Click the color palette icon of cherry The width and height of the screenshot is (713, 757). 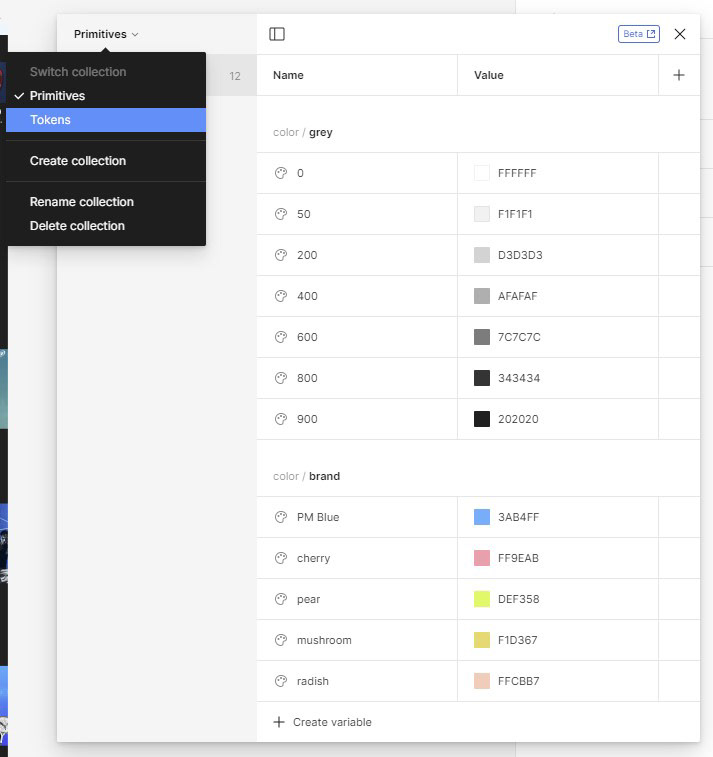click(281, 559)
